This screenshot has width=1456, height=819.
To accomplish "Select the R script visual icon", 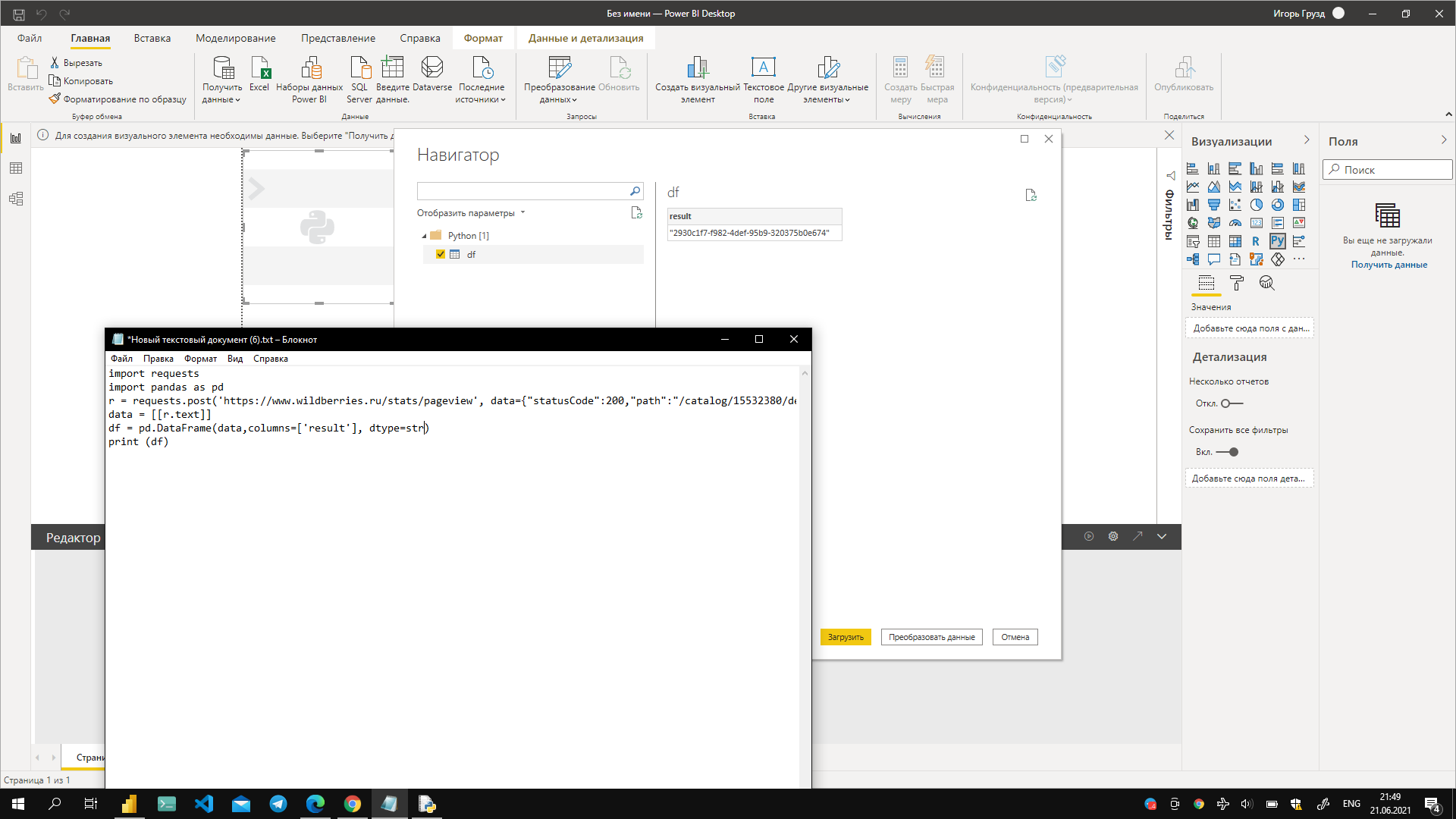I will point(1256,241).
